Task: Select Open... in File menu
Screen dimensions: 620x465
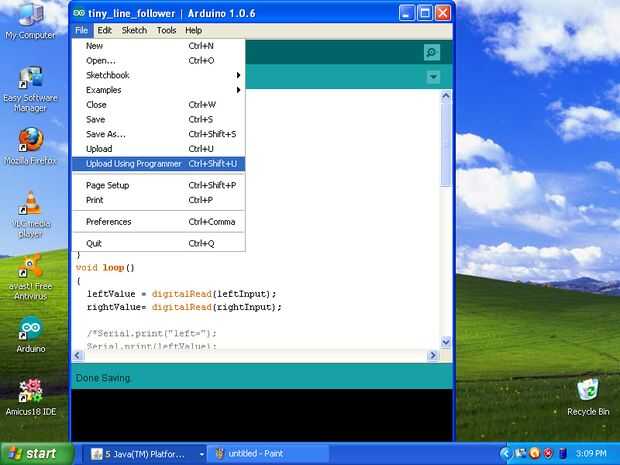Action: (x=159, y=60)
